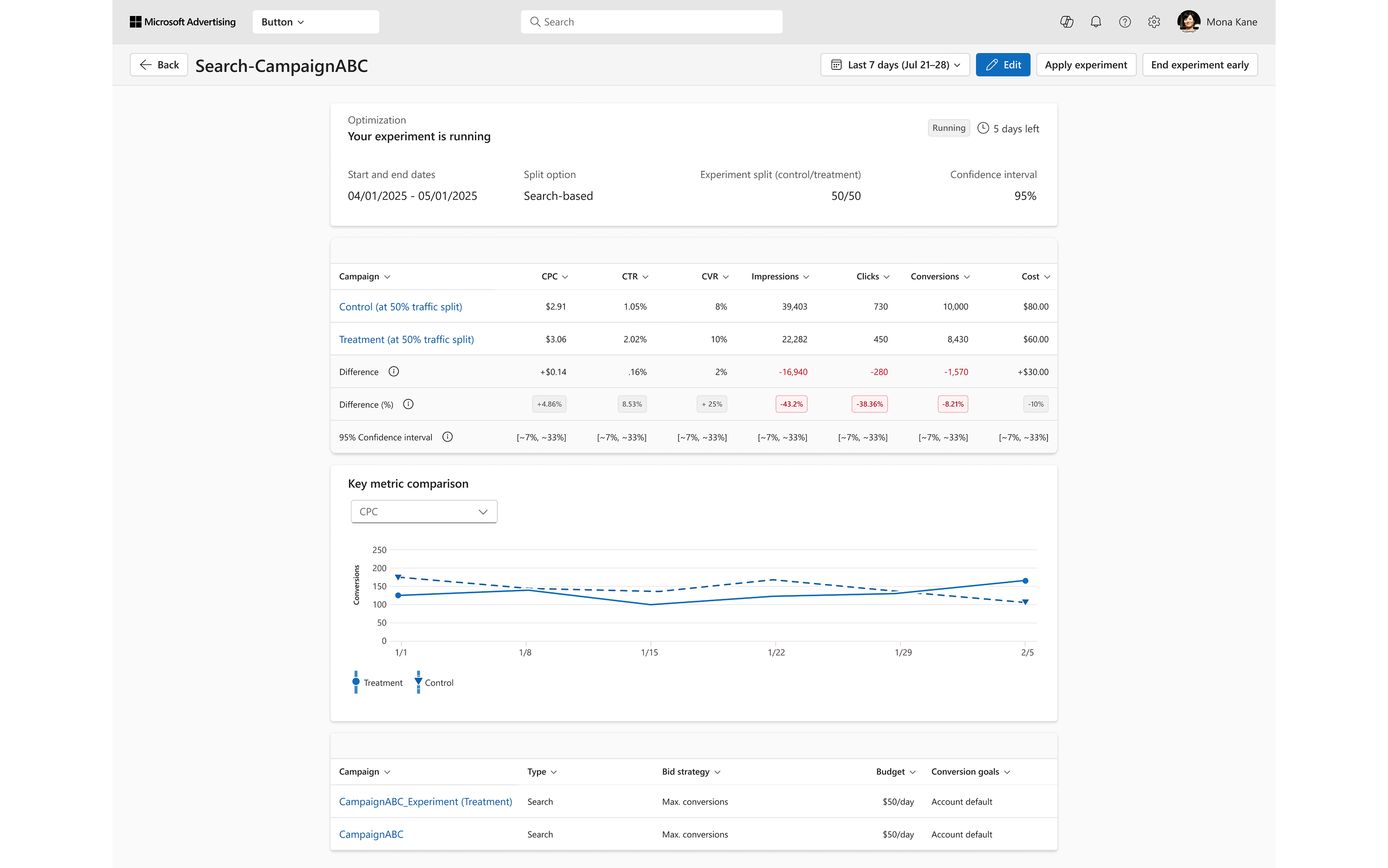The image size is (1388, 868).
Task: Expand the Cost column header menu
Action: click(x=1048, y=277)
